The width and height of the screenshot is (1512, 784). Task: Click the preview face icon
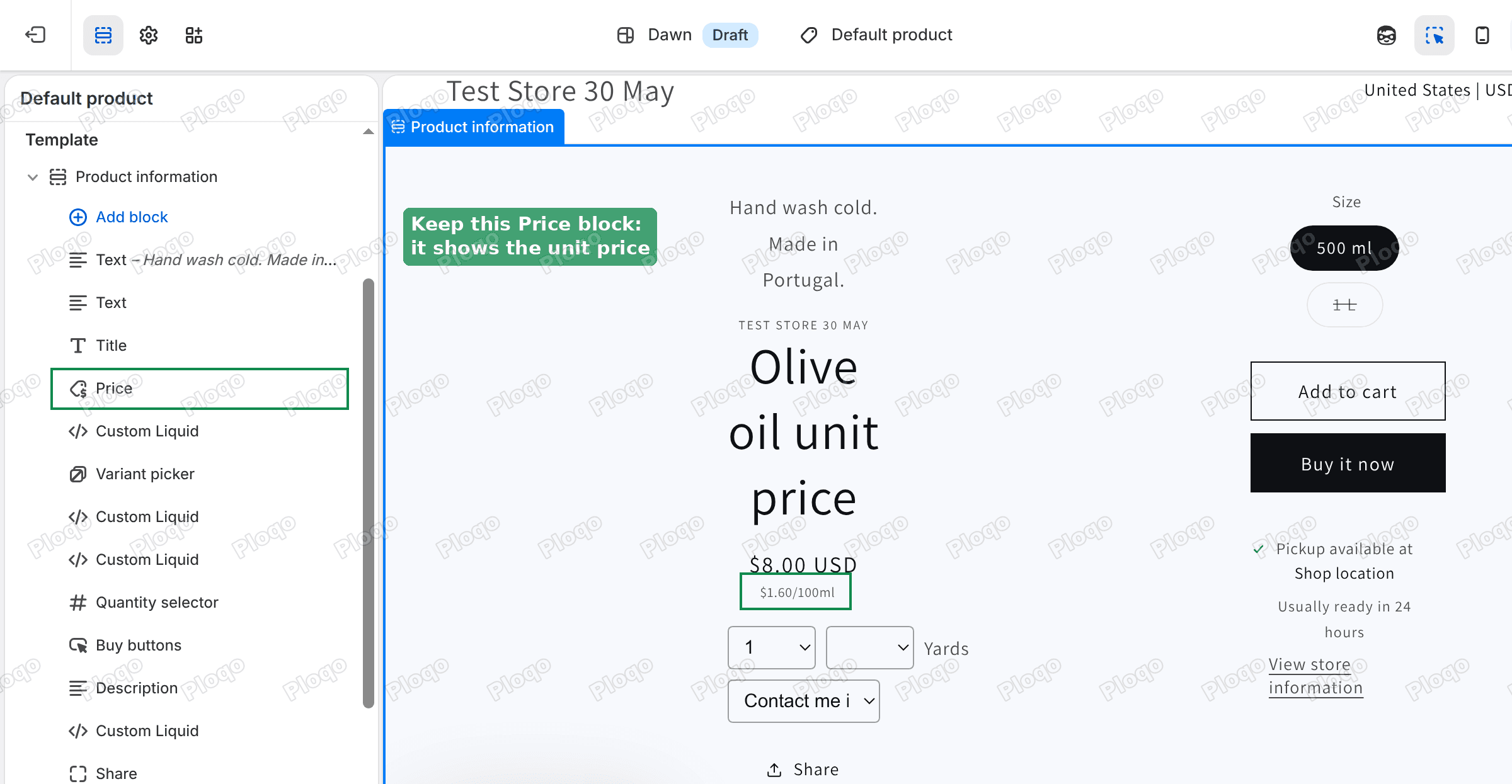coord(1387,35)
